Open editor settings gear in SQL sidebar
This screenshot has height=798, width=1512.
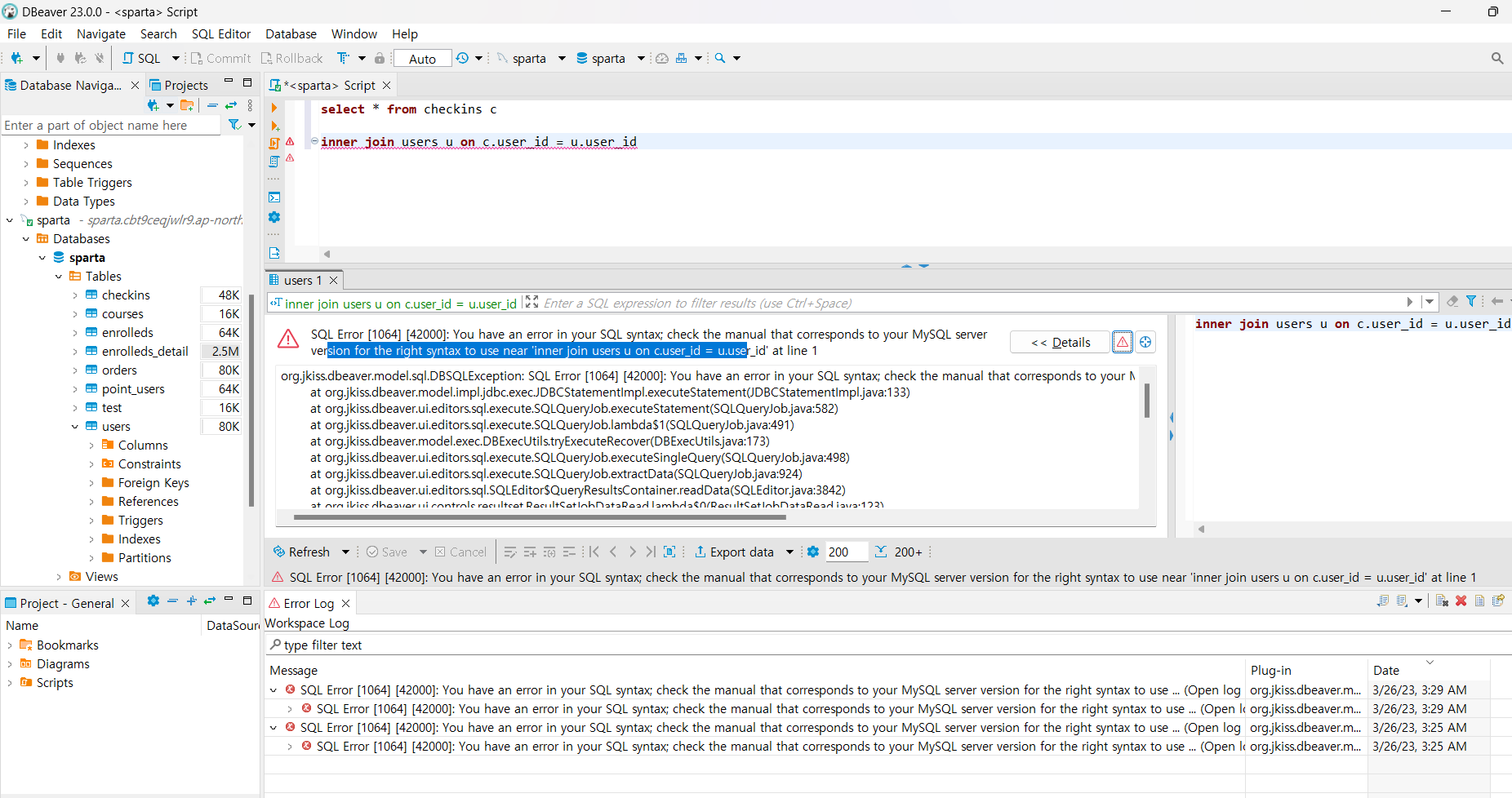(x=274, y=217)
